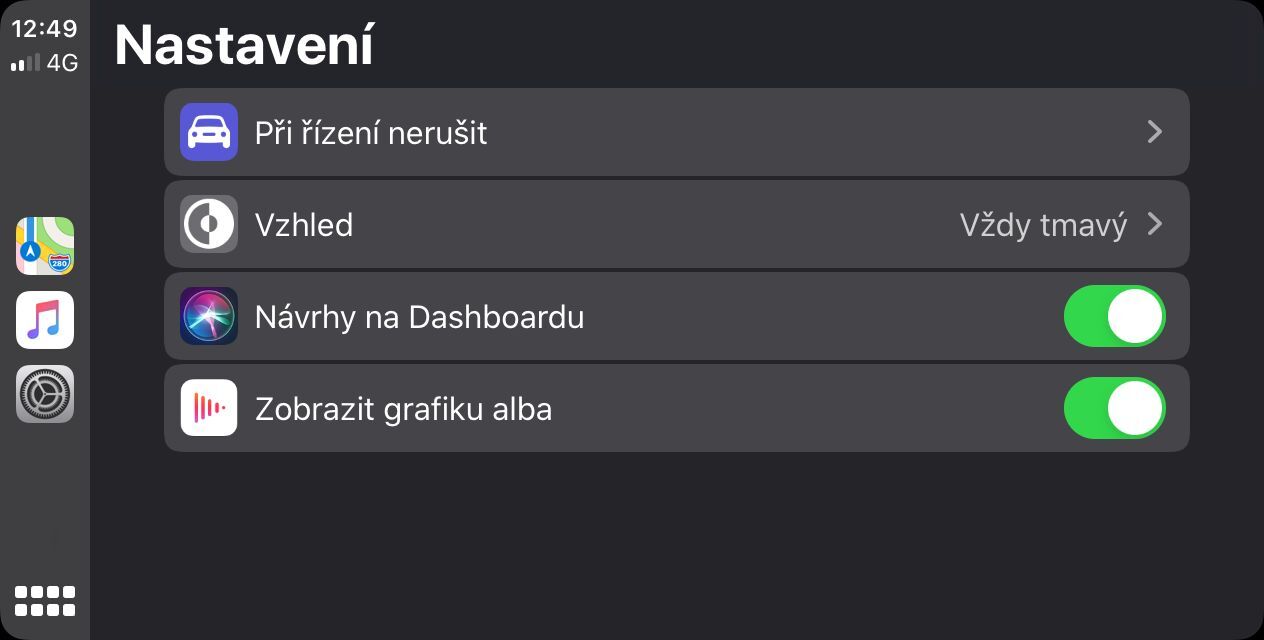
Task: Change the Vždy tmavý appearance value
Action: 1043,225
